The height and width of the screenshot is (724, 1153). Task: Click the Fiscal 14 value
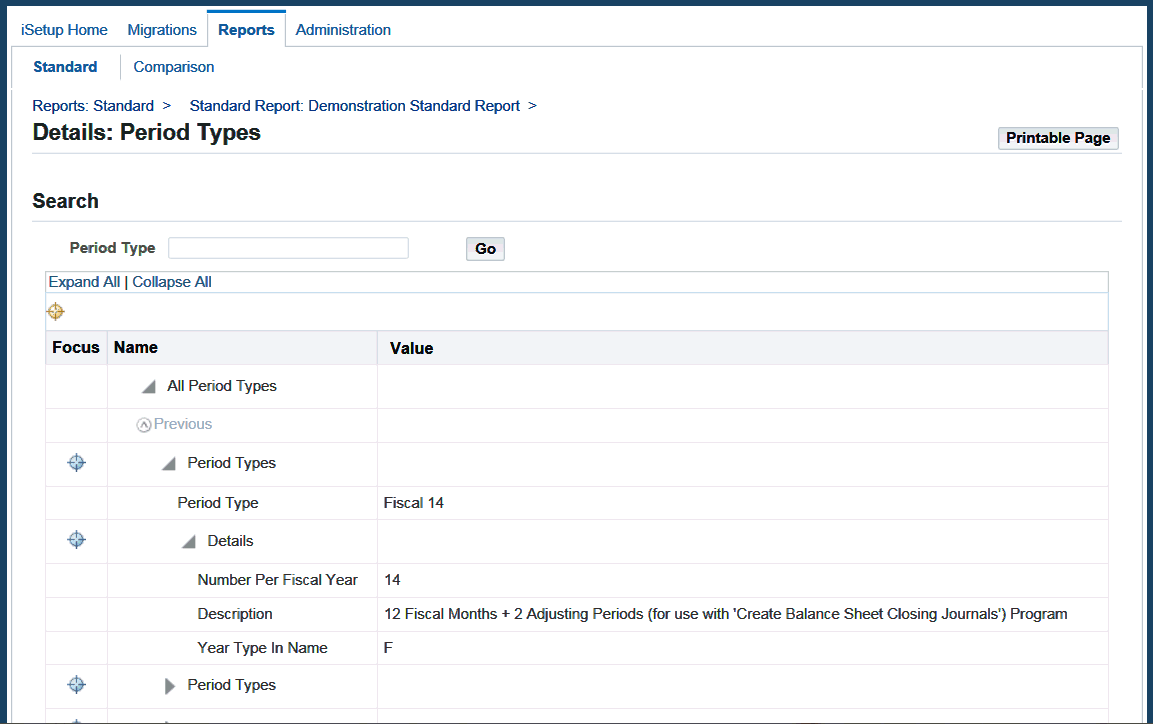coord(413,503)
